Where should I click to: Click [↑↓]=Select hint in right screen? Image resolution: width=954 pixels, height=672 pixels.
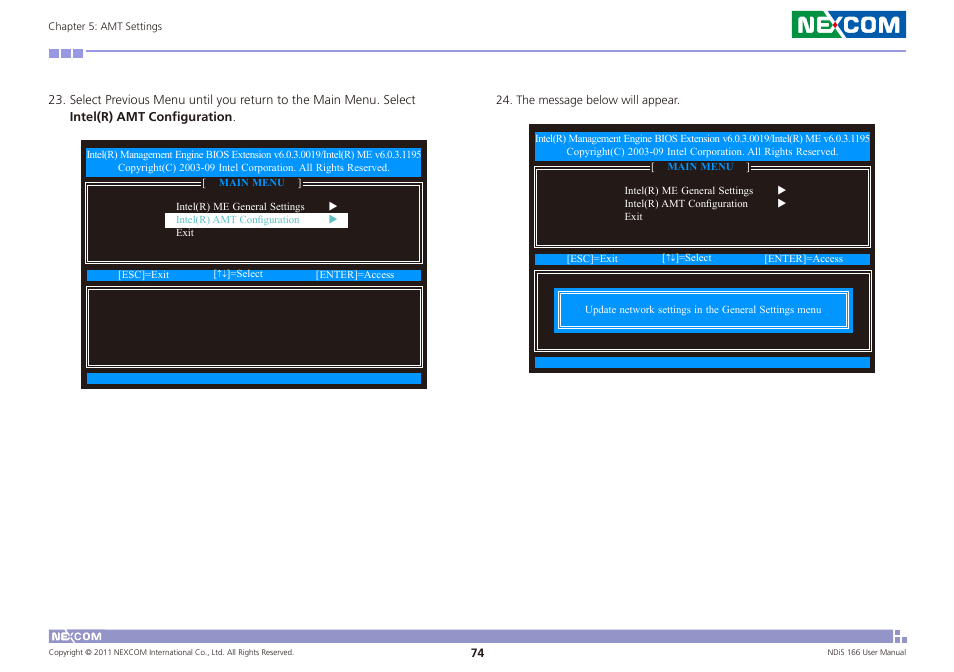coord(686,258)
